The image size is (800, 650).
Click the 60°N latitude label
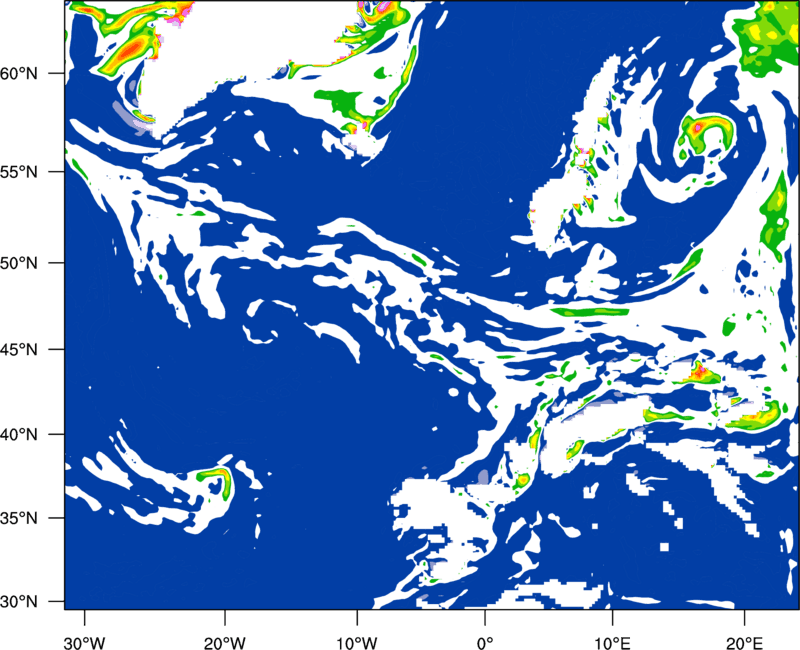19,73
